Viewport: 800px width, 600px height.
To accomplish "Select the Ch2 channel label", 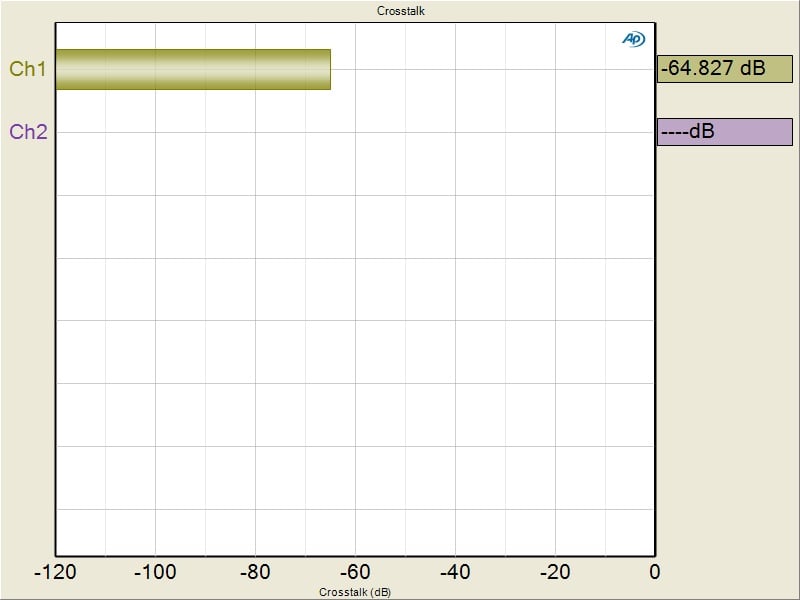I will coord(28,131).
